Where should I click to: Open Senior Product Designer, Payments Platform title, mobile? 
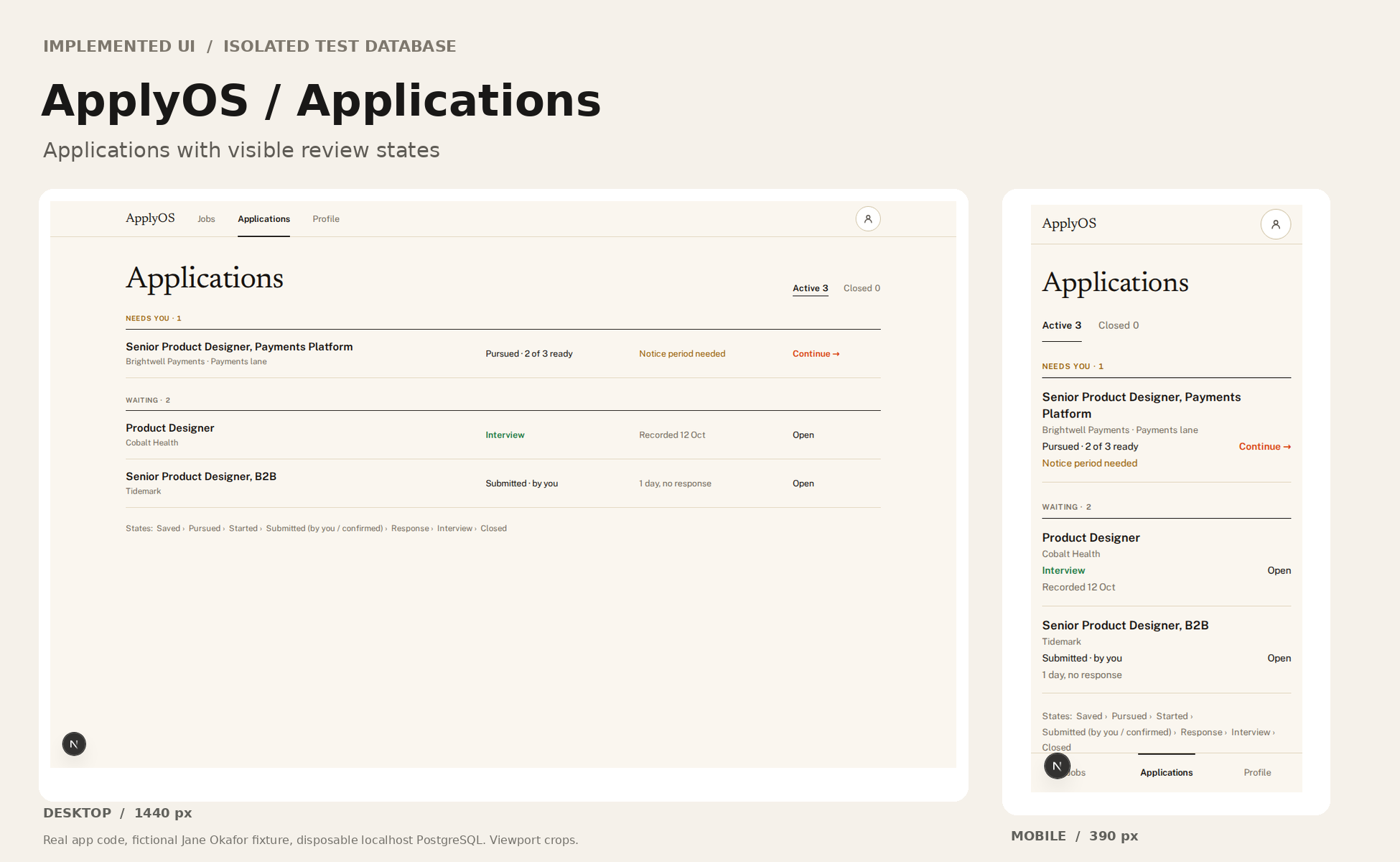[1142, 405]
